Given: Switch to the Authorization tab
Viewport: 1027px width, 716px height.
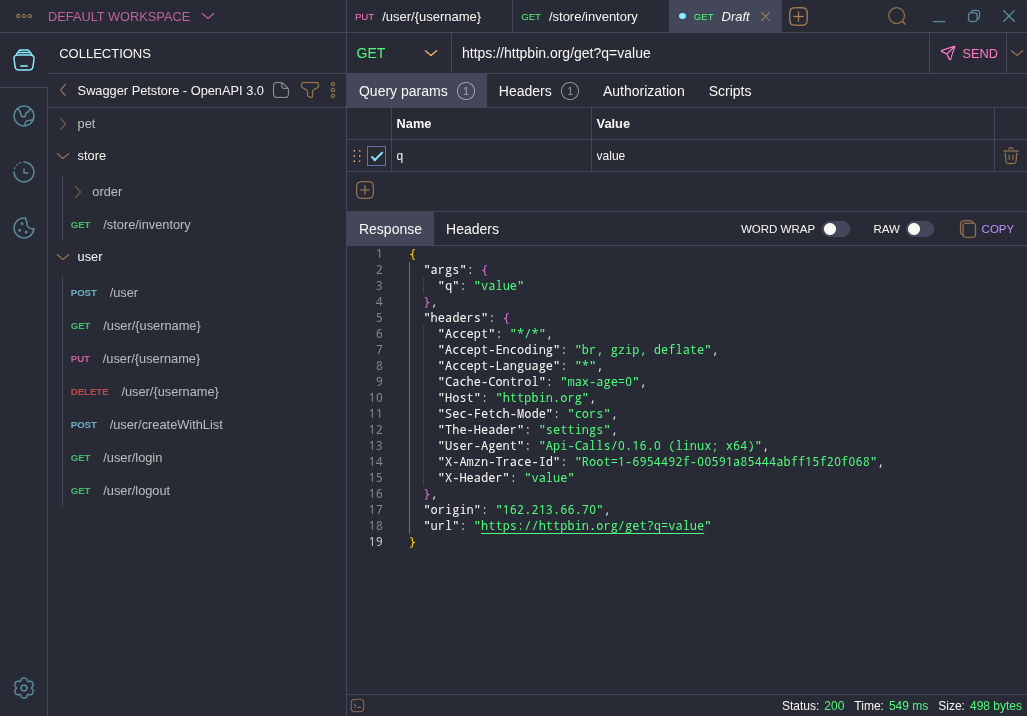Looking at the screenshot, I should pos(643,91).
